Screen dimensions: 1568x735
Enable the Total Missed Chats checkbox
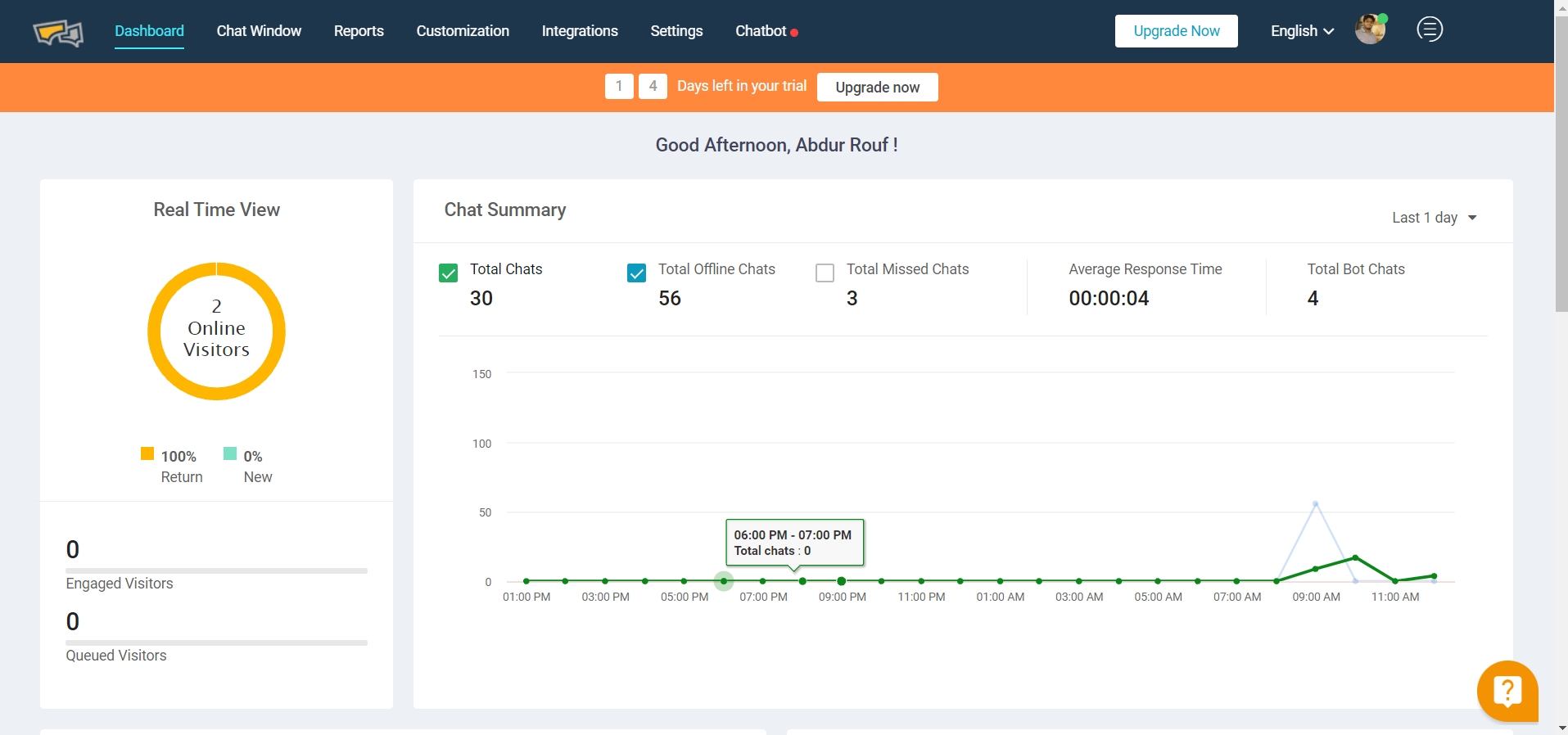(825, 273)
